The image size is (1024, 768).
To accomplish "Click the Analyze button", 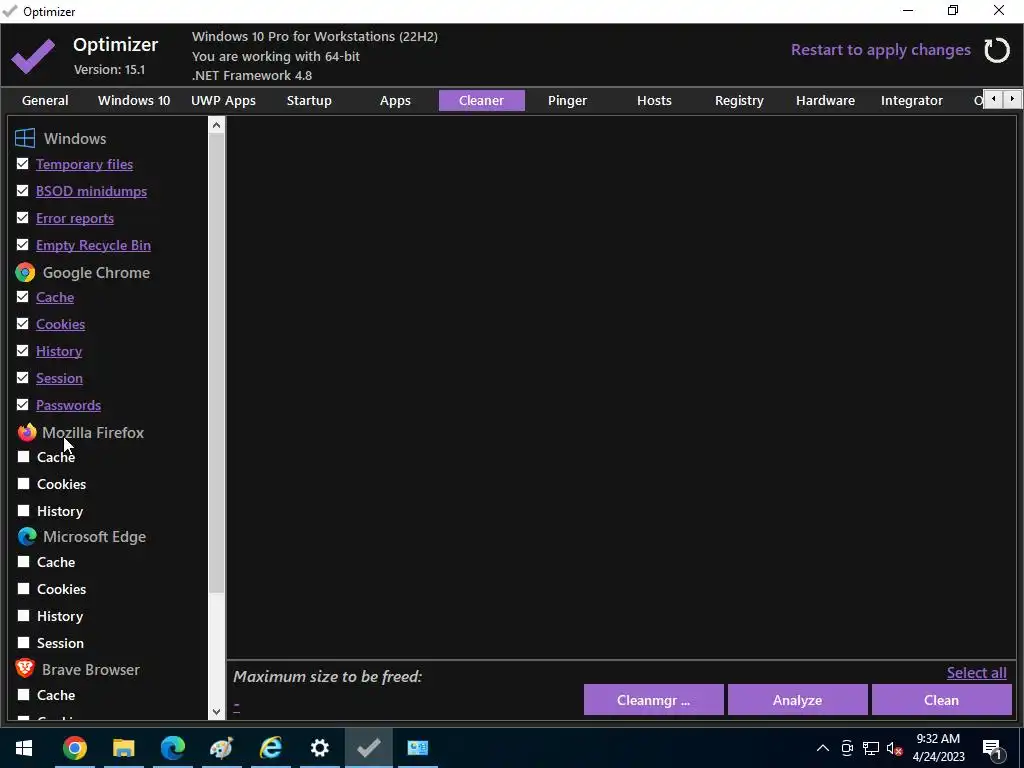I will click(797, 700).
